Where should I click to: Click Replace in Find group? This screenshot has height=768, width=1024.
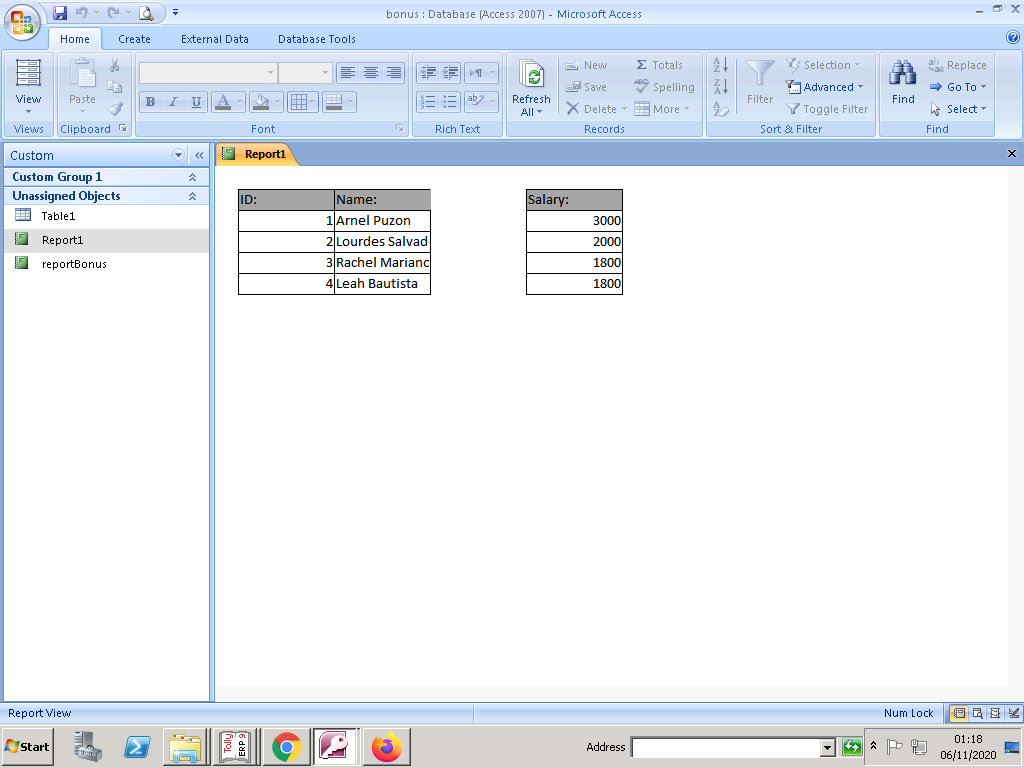957,65
